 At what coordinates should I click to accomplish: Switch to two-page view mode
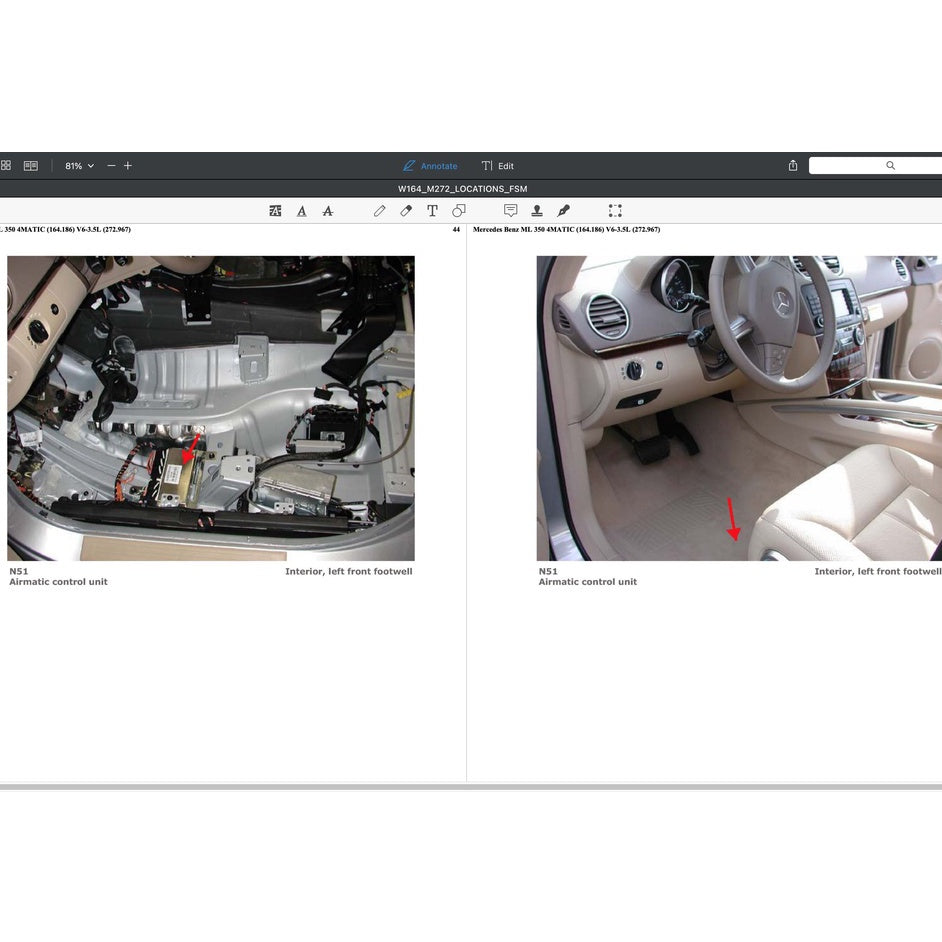(30, 165)
